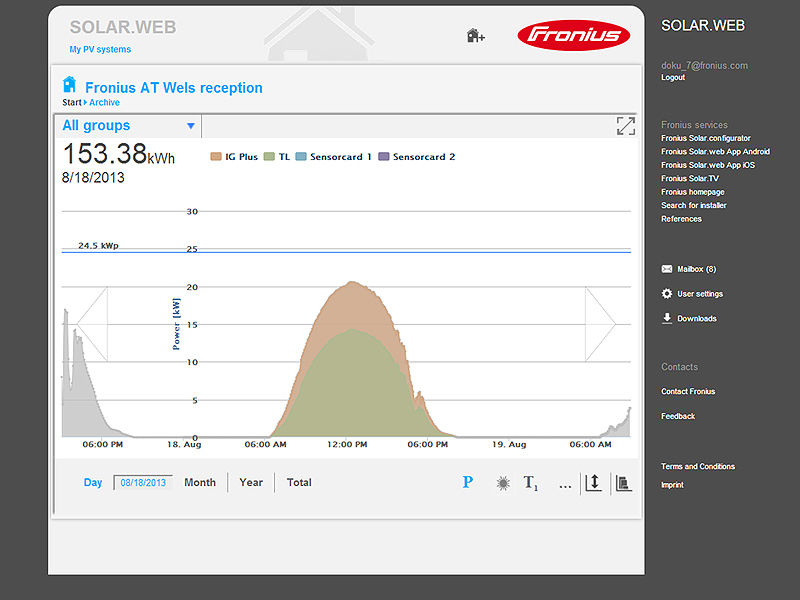Switch to Total view
Screen dimensions: 800x600
coord(299,482)
